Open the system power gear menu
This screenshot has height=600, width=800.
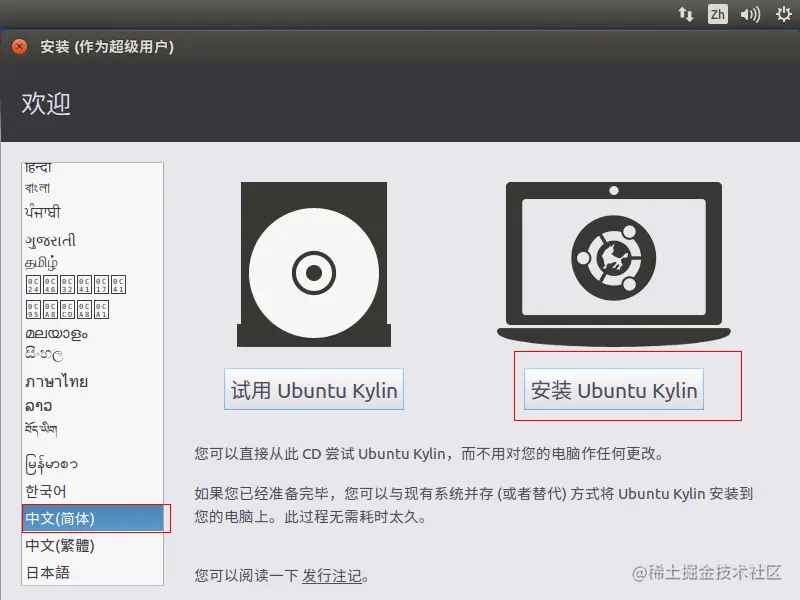(x=784, y=14)
